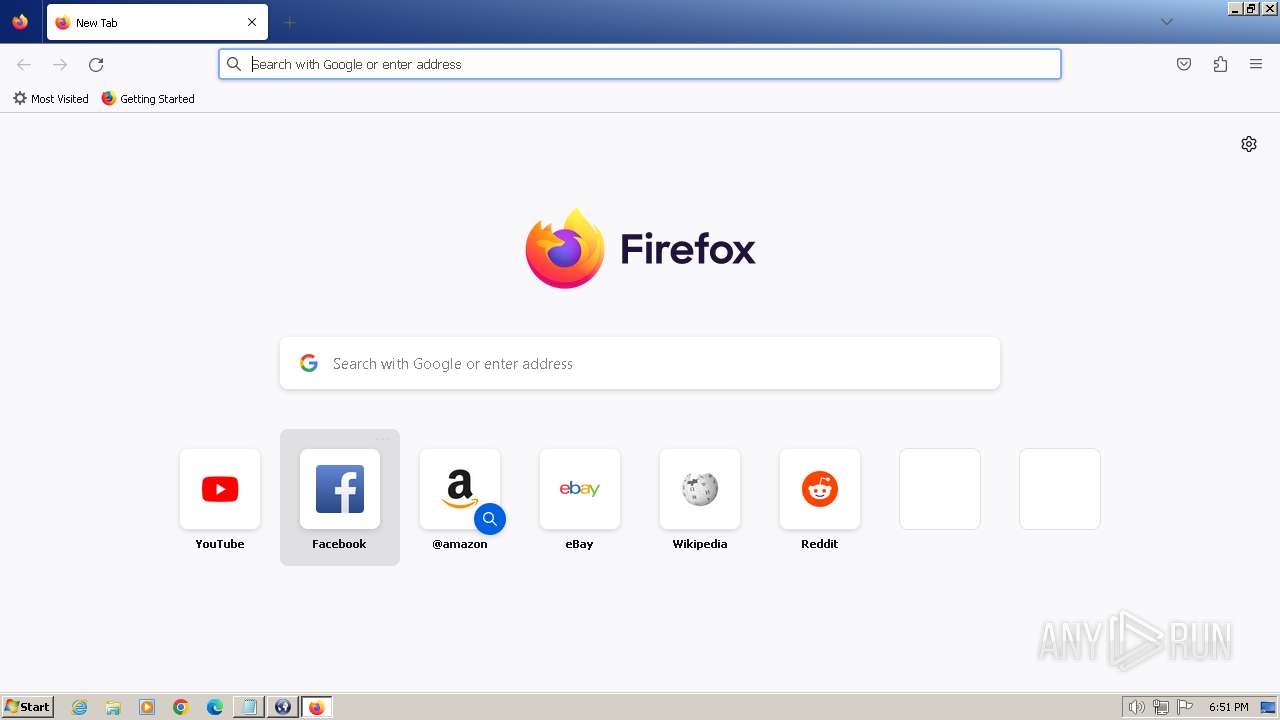
Task: Open the Wikipedia shortcut tile
Action: pos(700,489)
